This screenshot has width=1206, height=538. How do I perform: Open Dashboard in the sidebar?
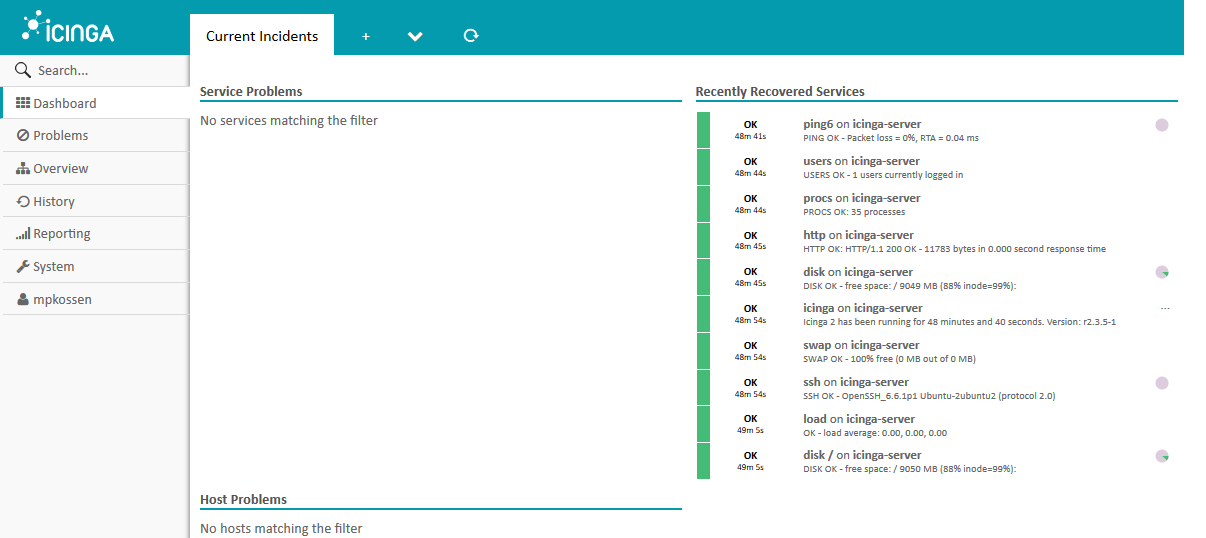[64, 103]
